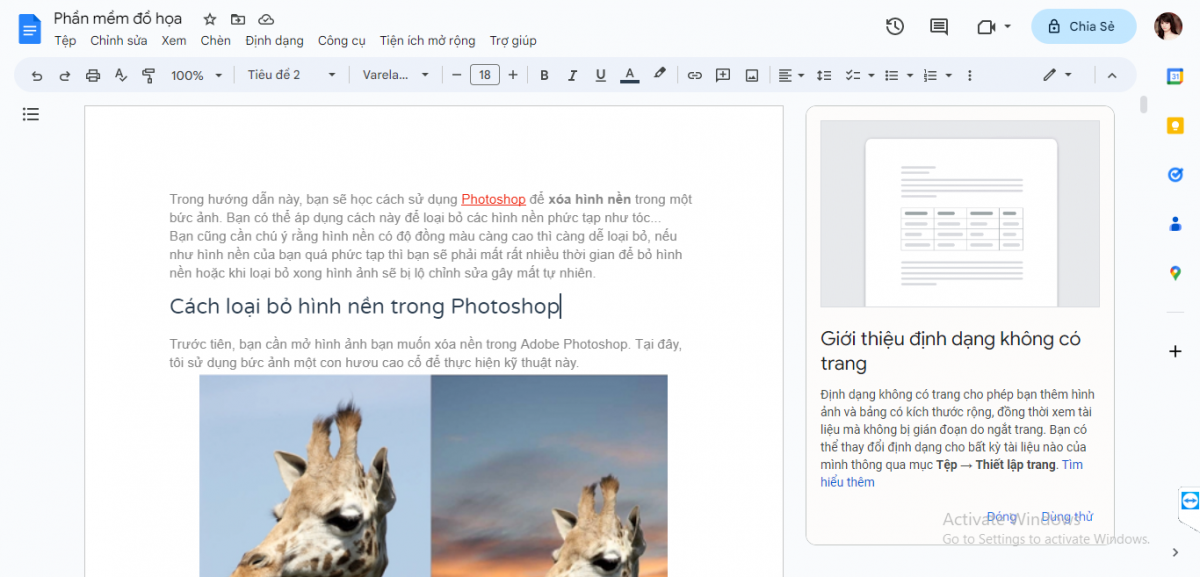Insert a link with the toolbar icon
The width and height of the screenshot is (1200, 577).
(694, 75)
